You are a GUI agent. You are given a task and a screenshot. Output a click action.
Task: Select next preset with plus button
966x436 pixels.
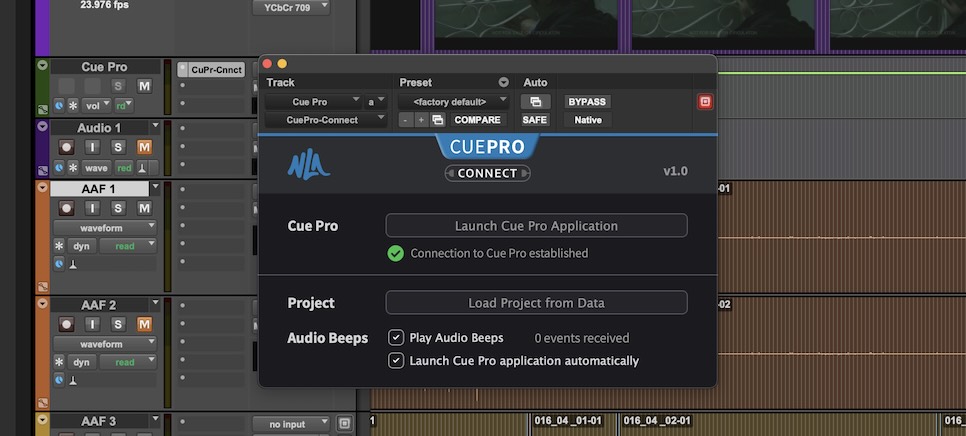[x=421, y=120]
